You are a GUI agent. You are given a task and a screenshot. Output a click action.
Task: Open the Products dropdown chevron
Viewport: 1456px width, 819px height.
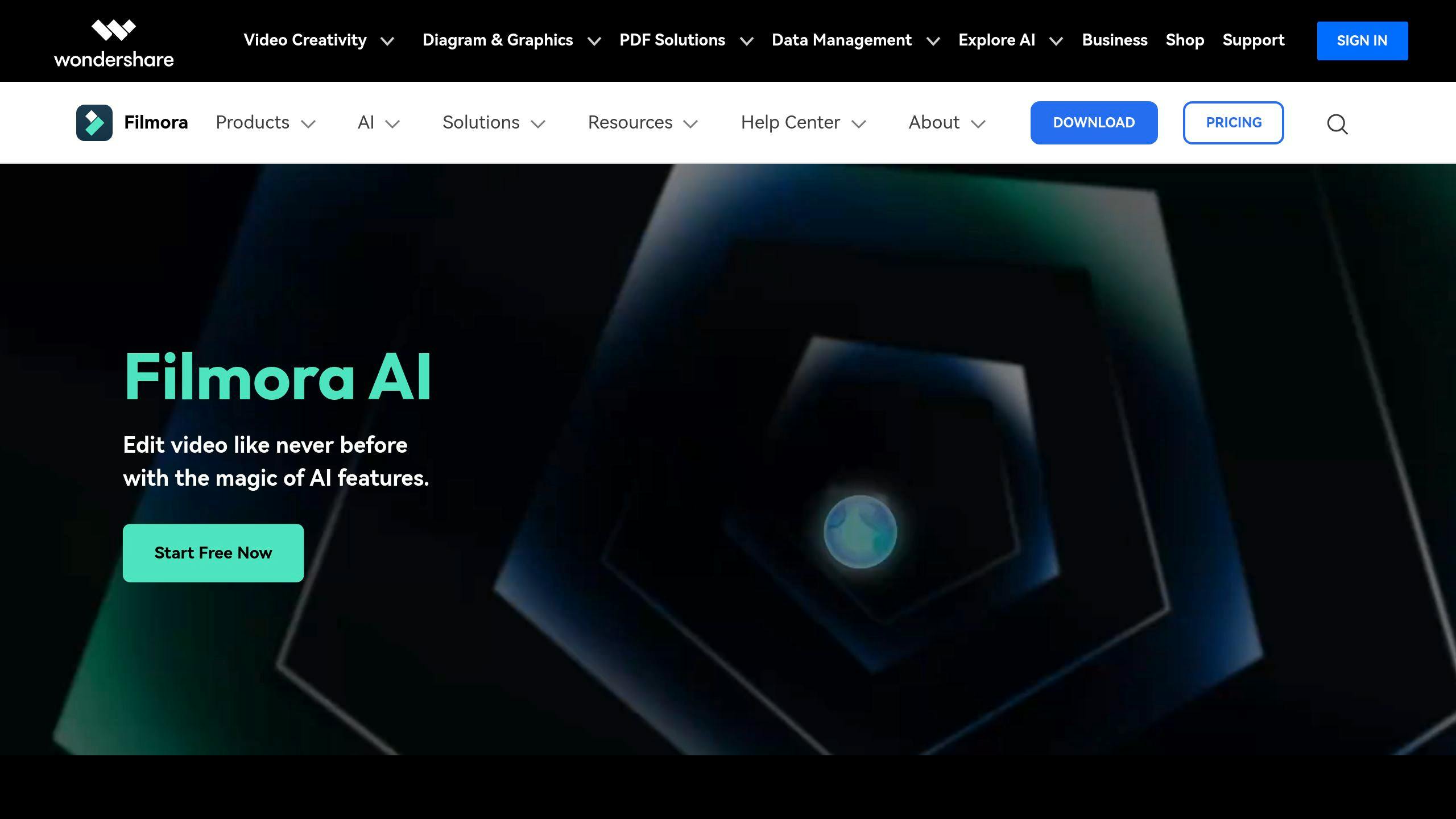tap(308, 124)
